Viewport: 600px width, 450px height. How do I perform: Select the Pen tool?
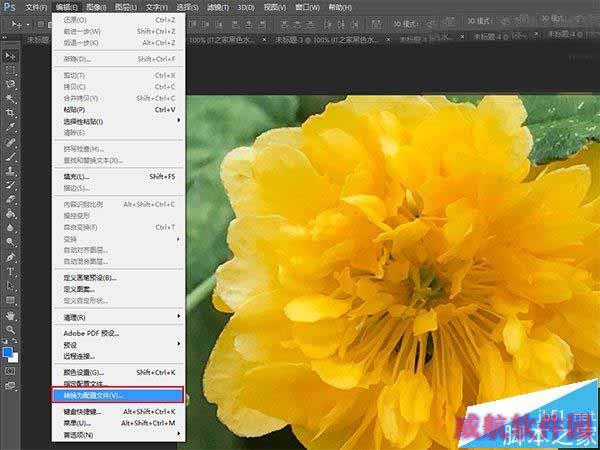(10, 257)
